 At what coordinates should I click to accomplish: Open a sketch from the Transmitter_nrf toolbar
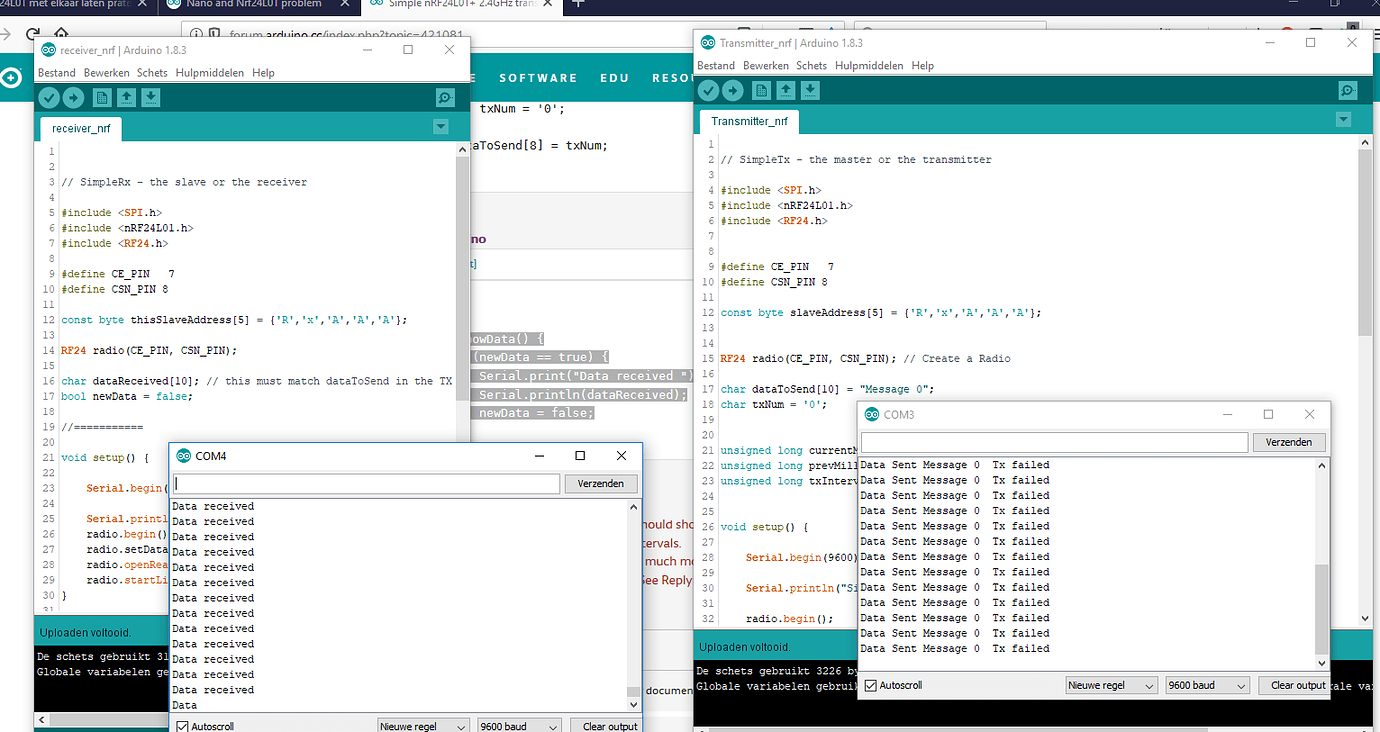point(786,90)
